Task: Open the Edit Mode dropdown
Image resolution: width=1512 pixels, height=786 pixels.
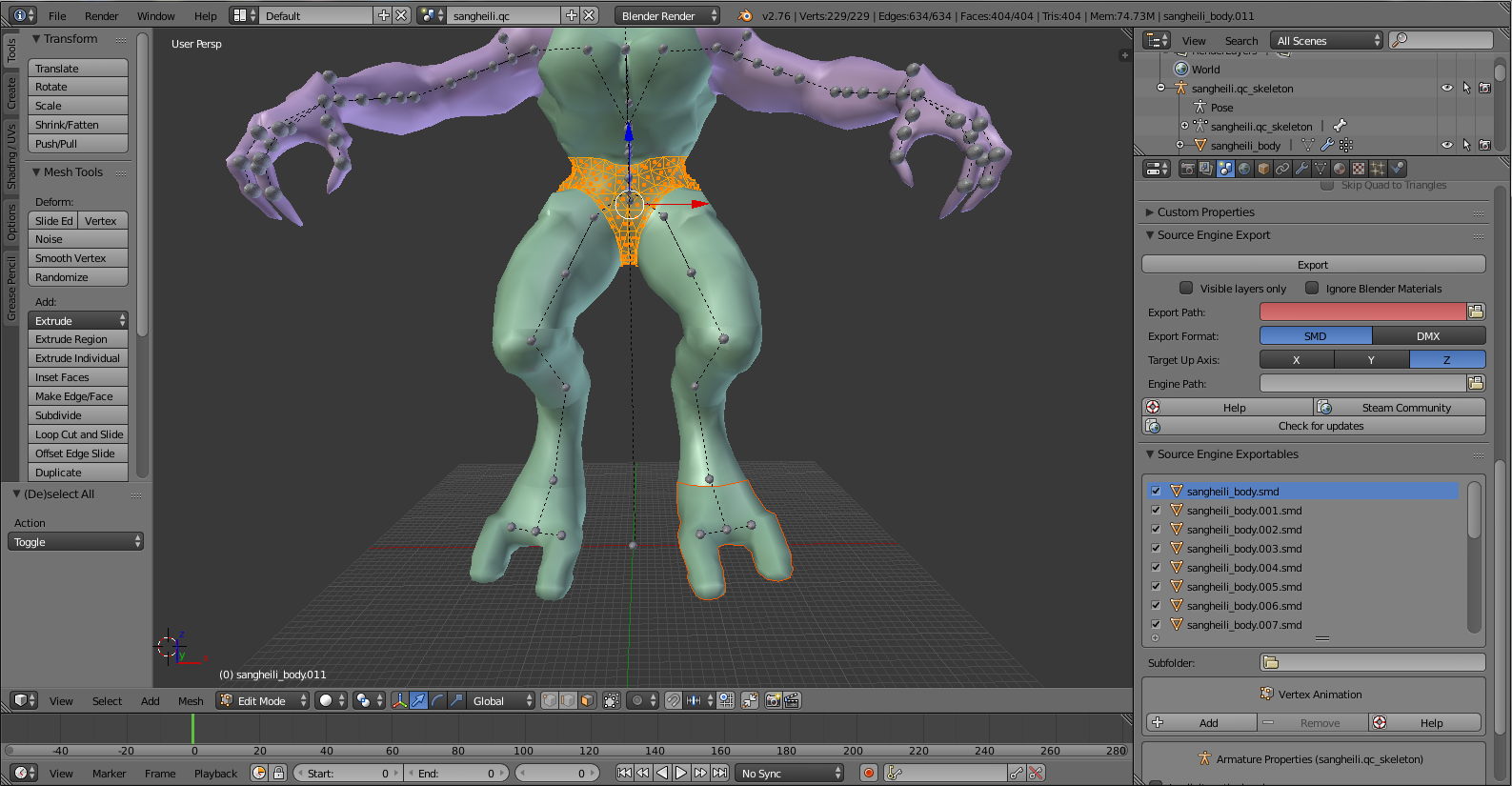Action: pyautogui.click(x=263, y=700)
